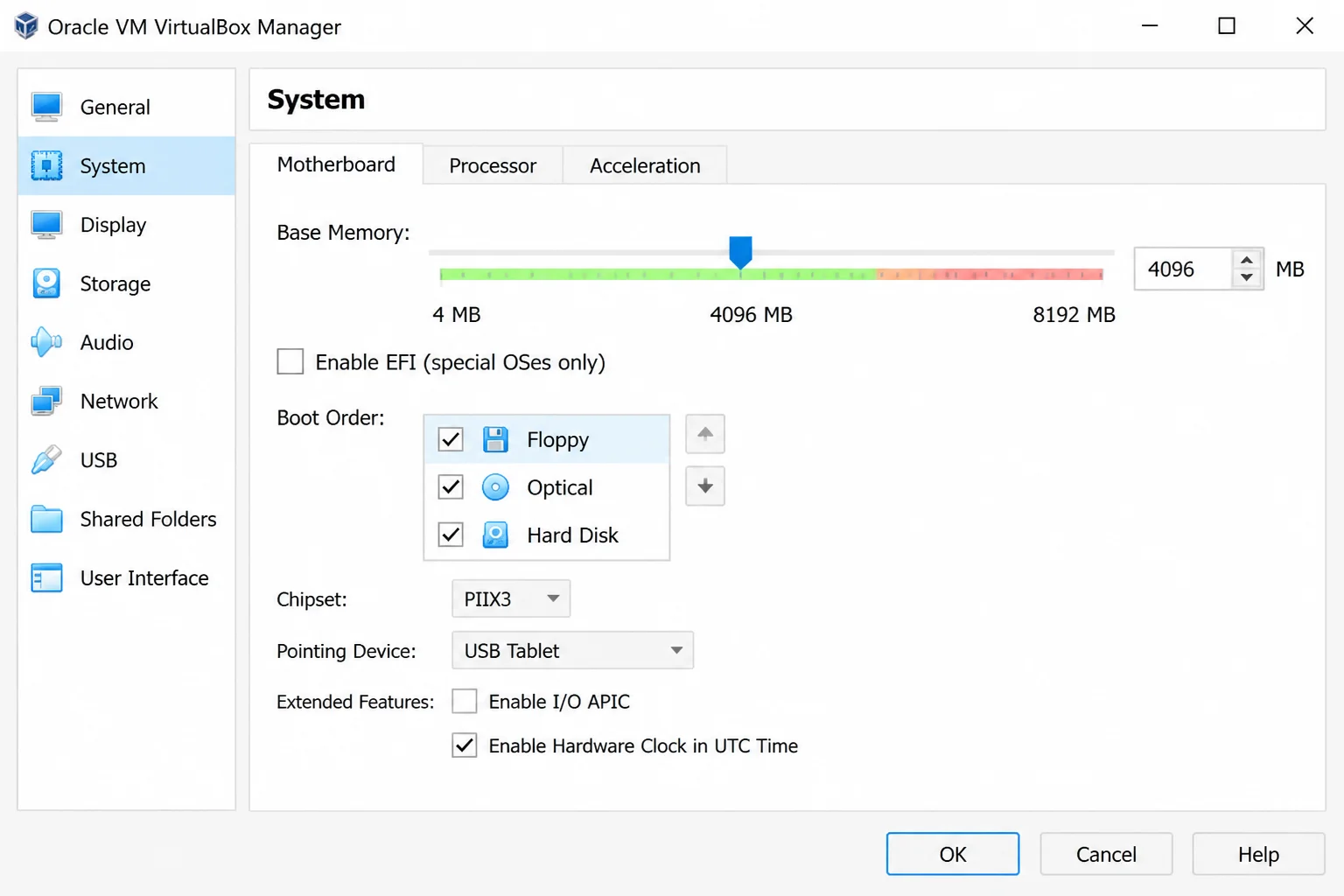
Task: Click the General monitor icon in sidebar
Action: click(x=46, y=107)
